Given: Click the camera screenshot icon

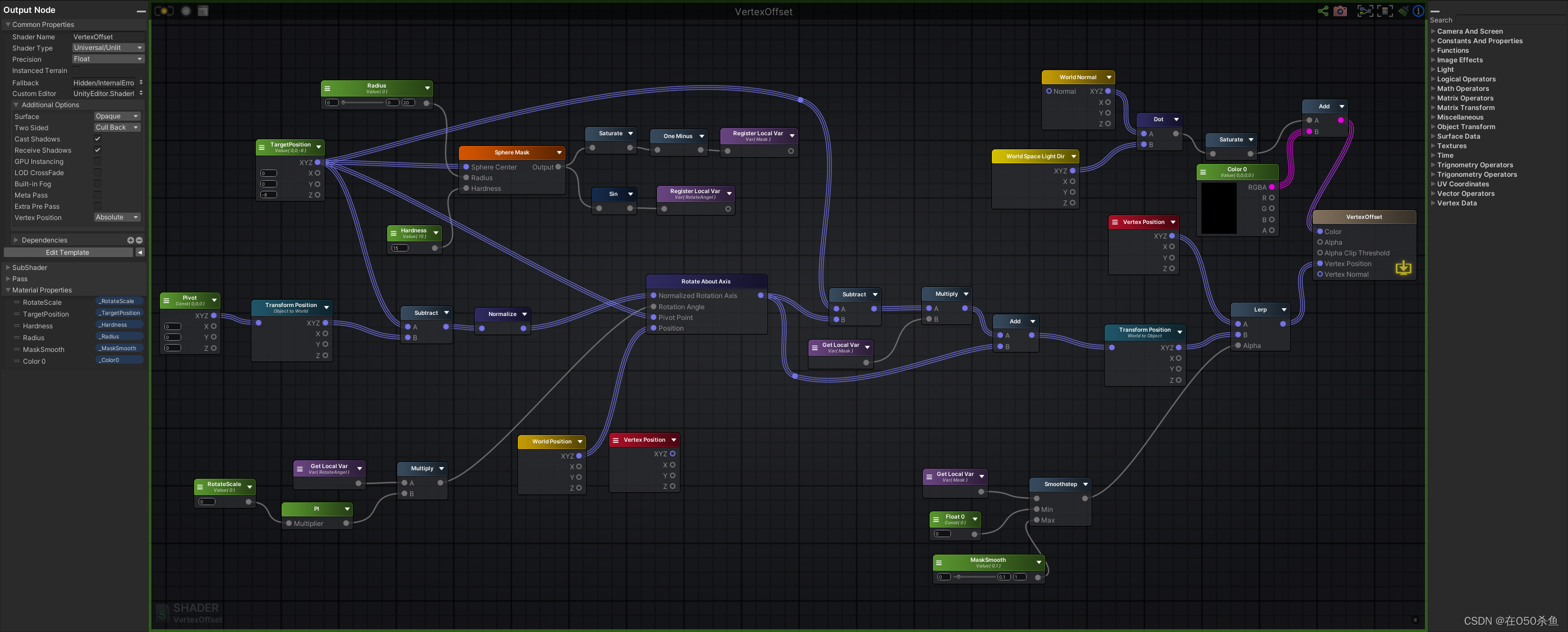Looking at the screenshot, I should point(1340,11).
